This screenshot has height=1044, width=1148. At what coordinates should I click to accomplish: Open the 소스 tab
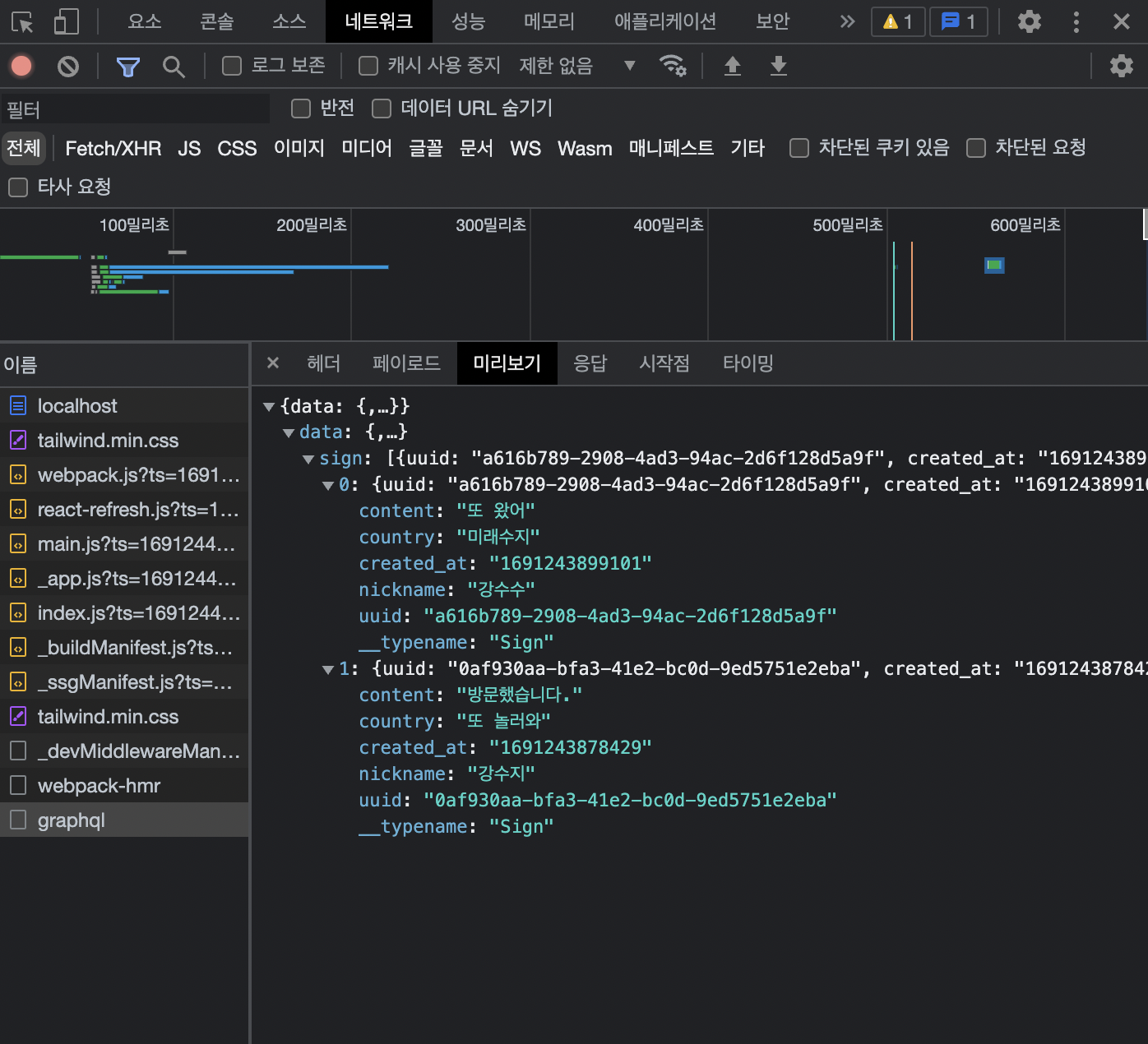click(x=289, y=21)
